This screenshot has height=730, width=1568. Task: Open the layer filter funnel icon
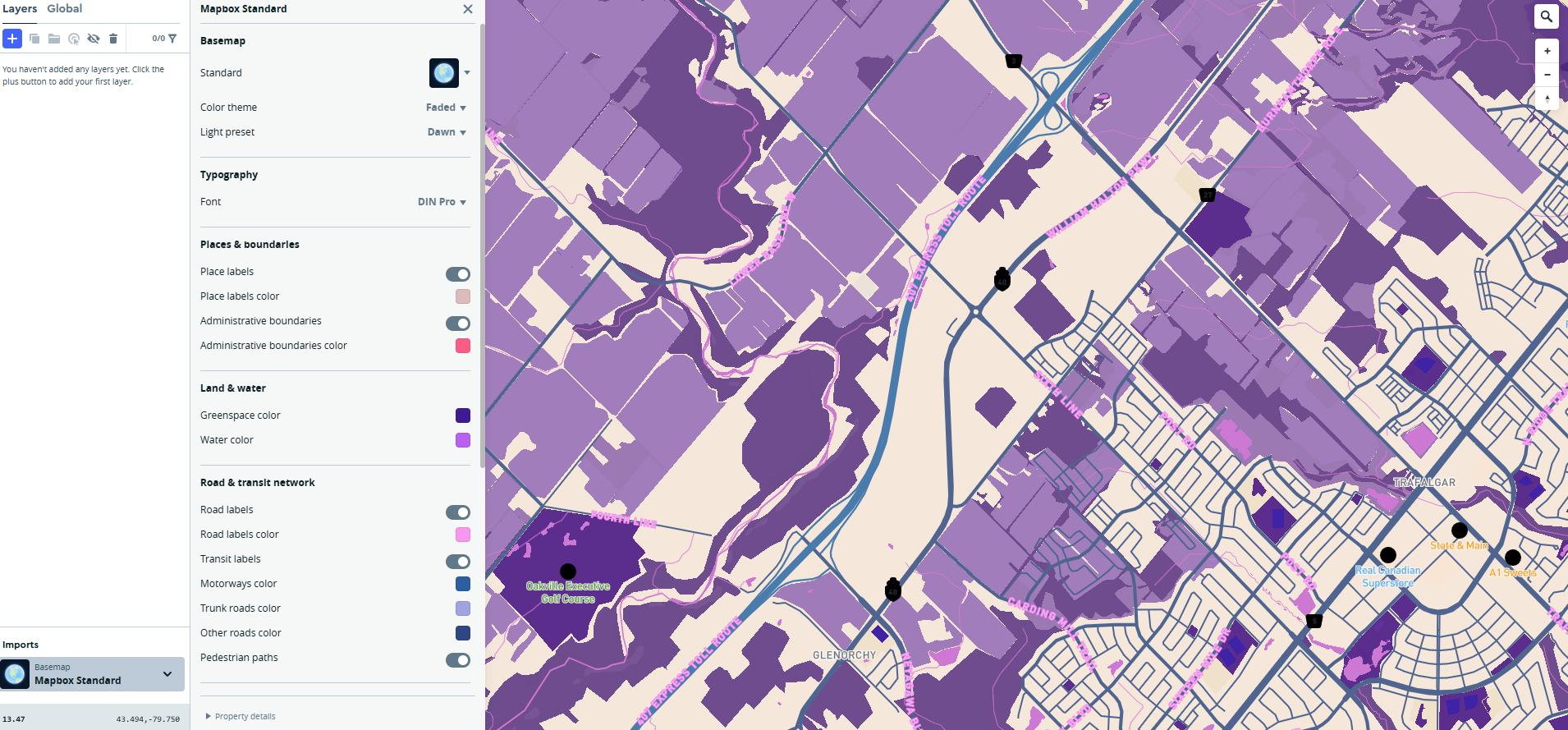pos(172,39)
